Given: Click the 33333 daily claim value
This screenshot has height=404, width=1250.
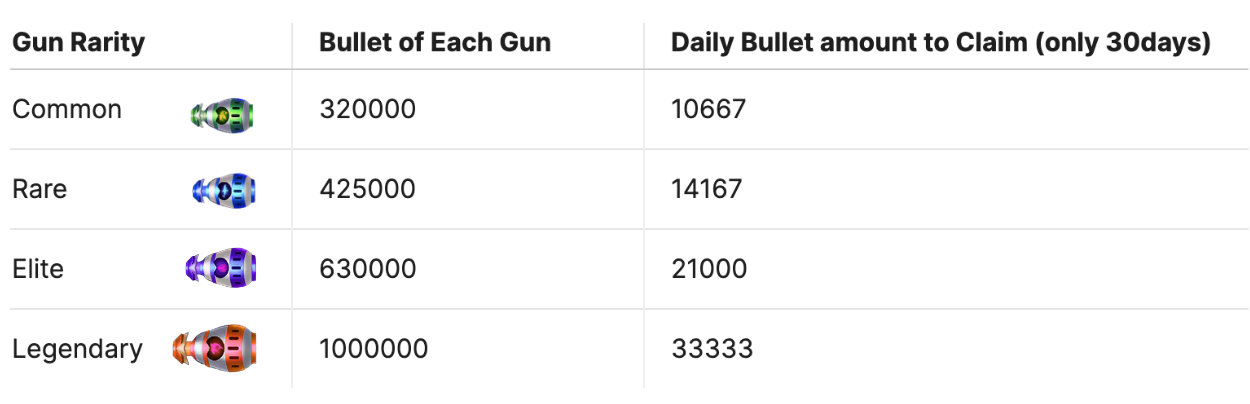Looking at the screenshot, I should (711, 349).
